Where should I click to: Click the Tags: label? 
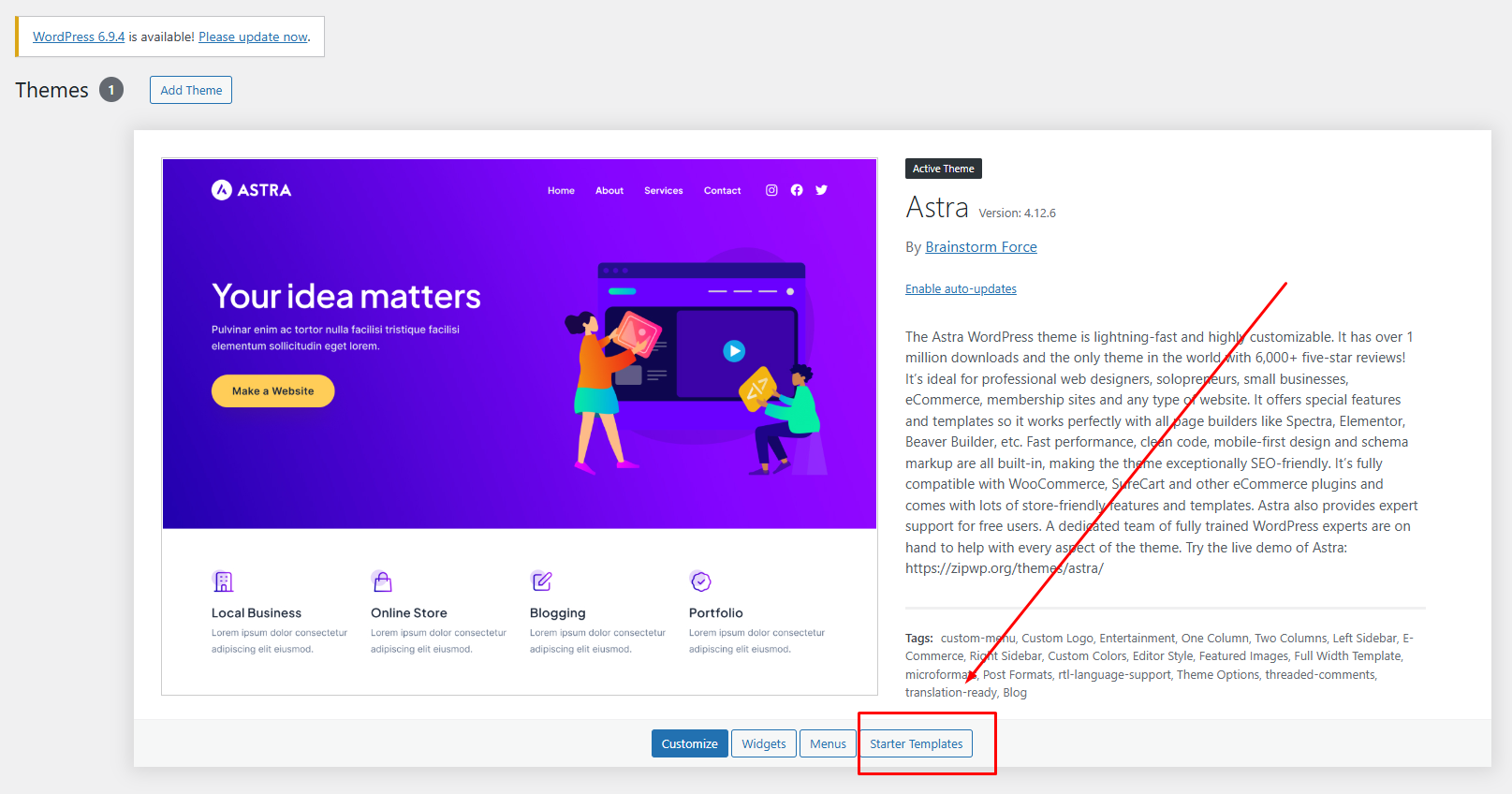(x=919, y=638)
